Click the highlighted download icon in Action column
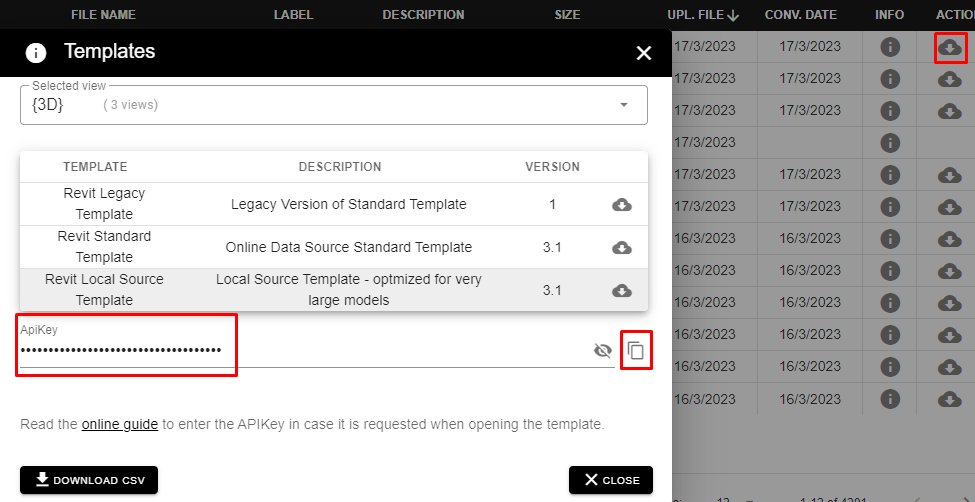 tap(950, 47)
